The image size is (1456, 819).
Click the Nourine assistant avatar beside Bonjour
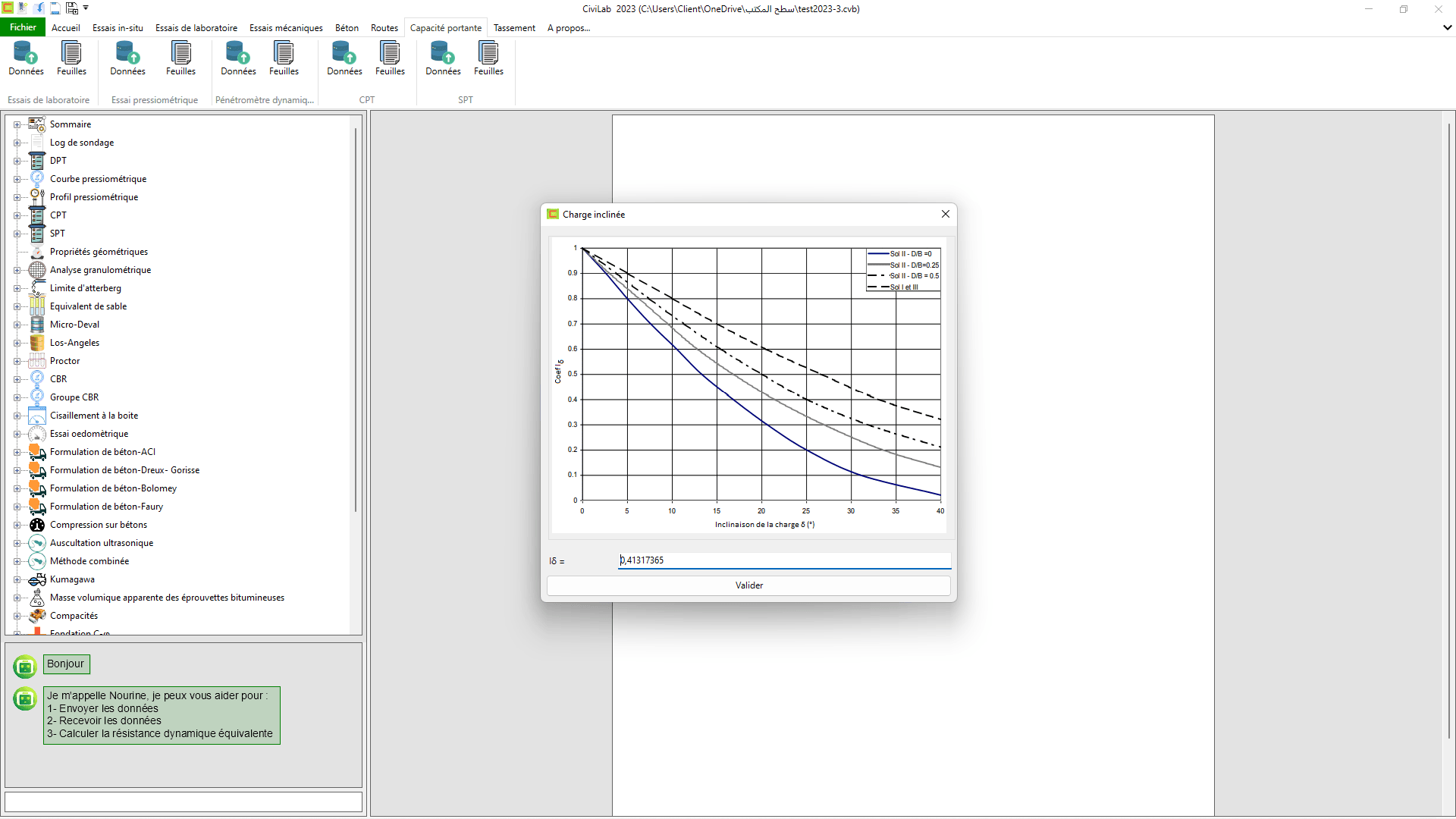click(x=25, y=666)
